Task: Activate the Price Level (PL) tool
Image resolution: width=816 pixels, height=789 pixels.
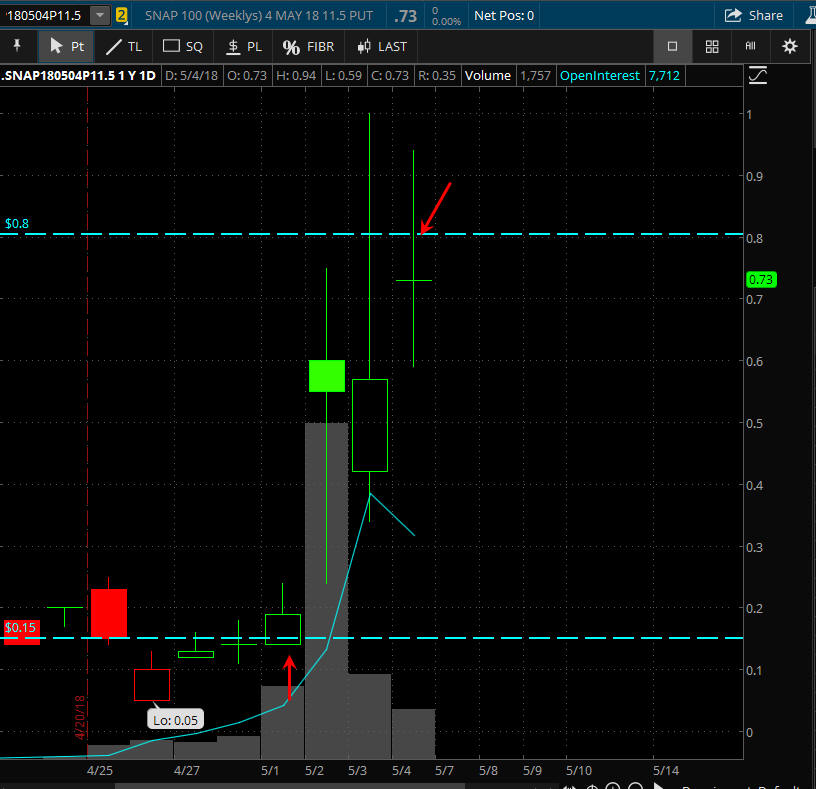Action: (x=244, y=46)
